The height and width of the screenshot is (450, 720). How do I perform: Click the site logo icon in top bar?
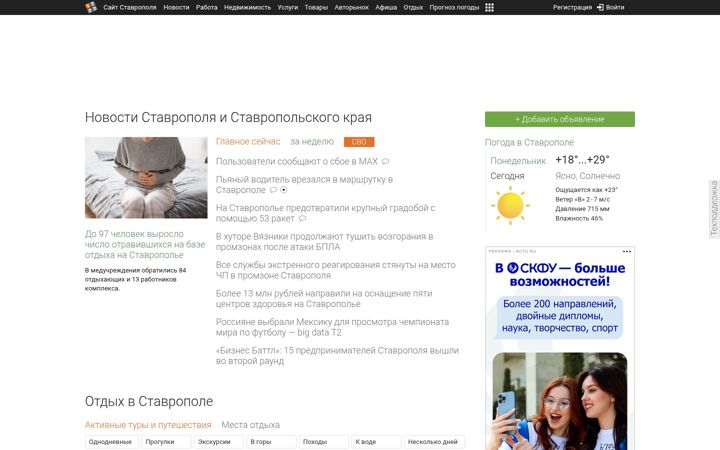pos(91,7)
